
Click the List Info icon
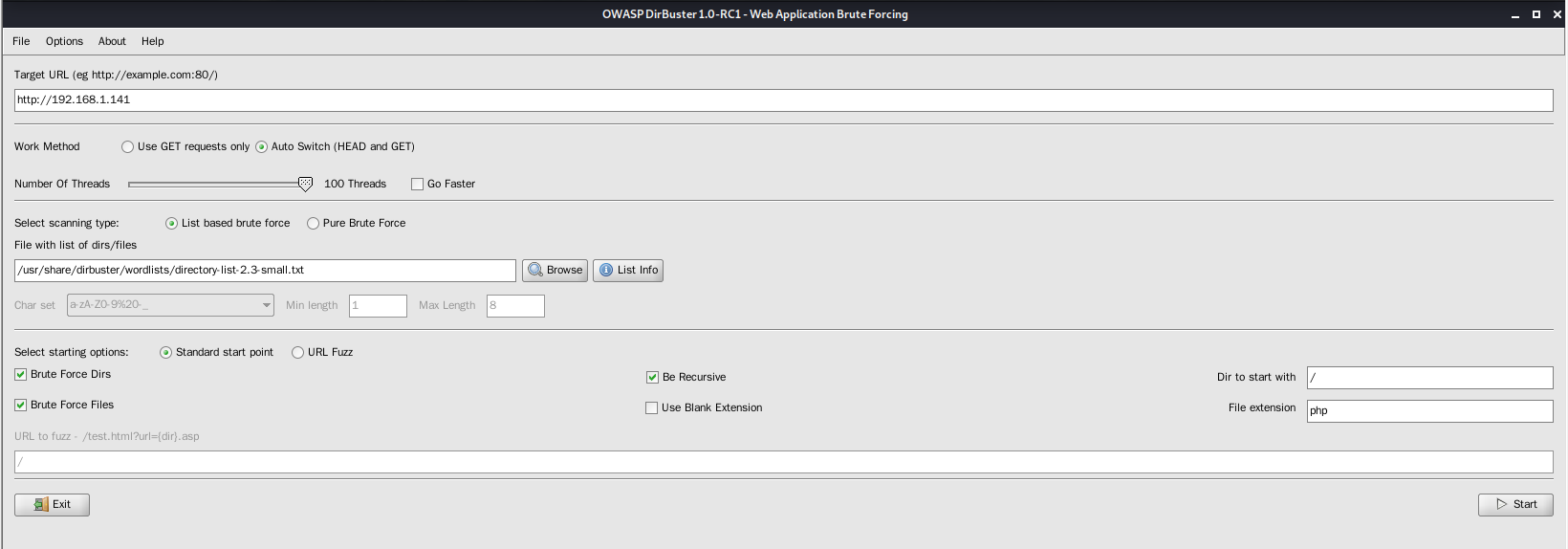click(x=606, y=270)
